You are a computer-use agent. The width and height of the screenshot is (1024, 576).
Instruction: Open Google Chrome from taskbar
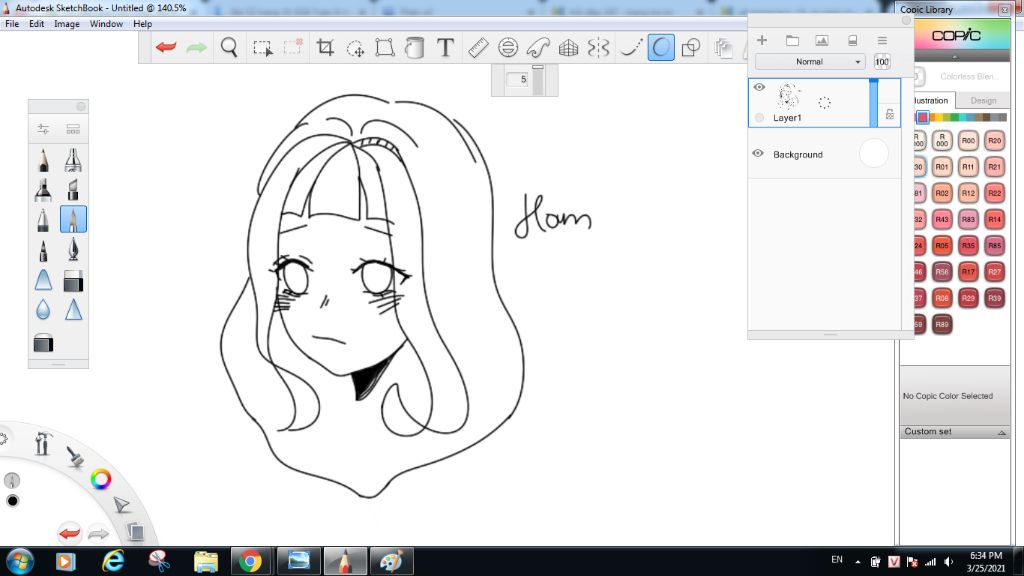point(250,561)
